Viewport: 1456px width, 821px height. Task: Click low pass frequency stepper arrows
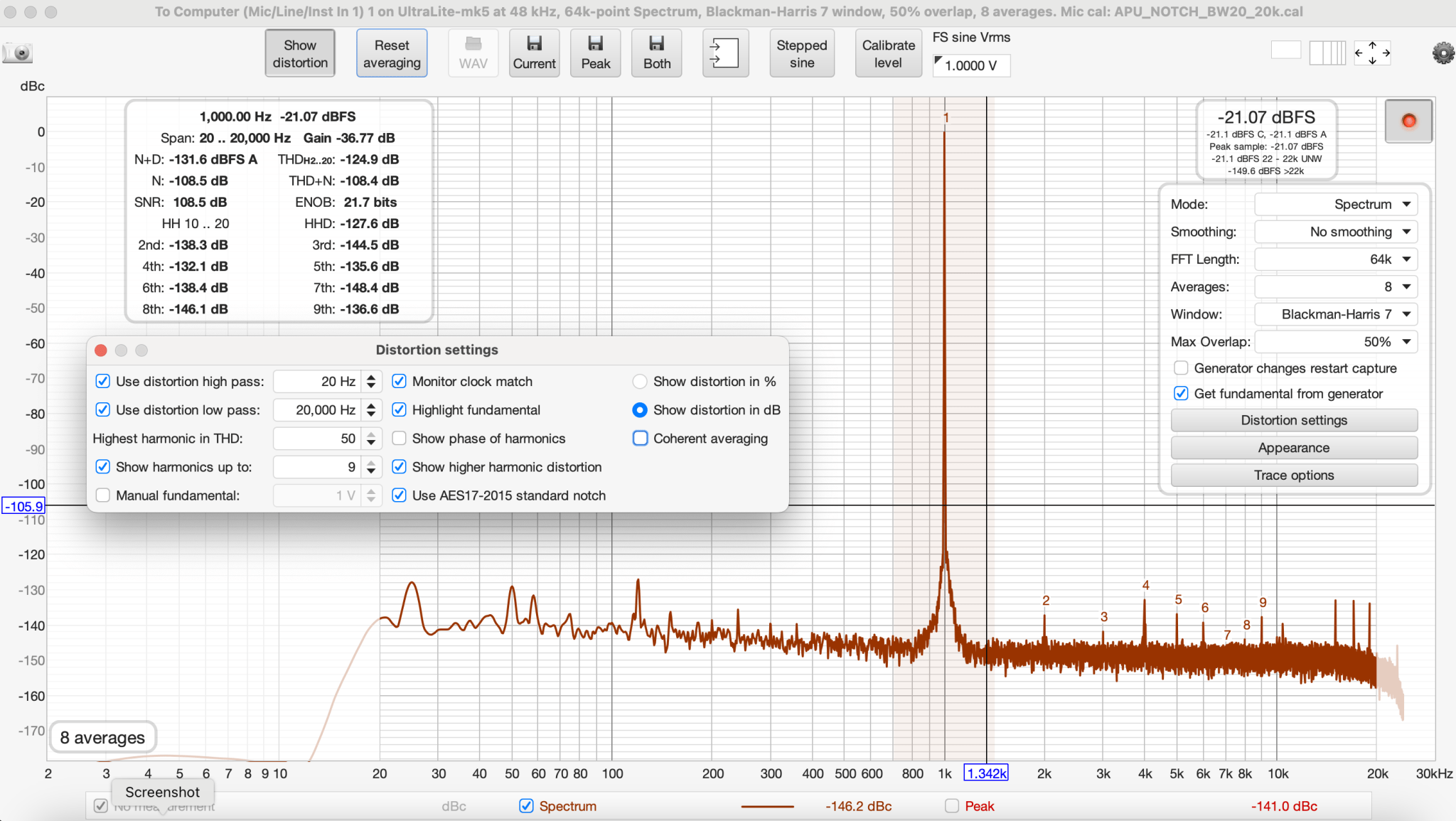pos(371,410)
